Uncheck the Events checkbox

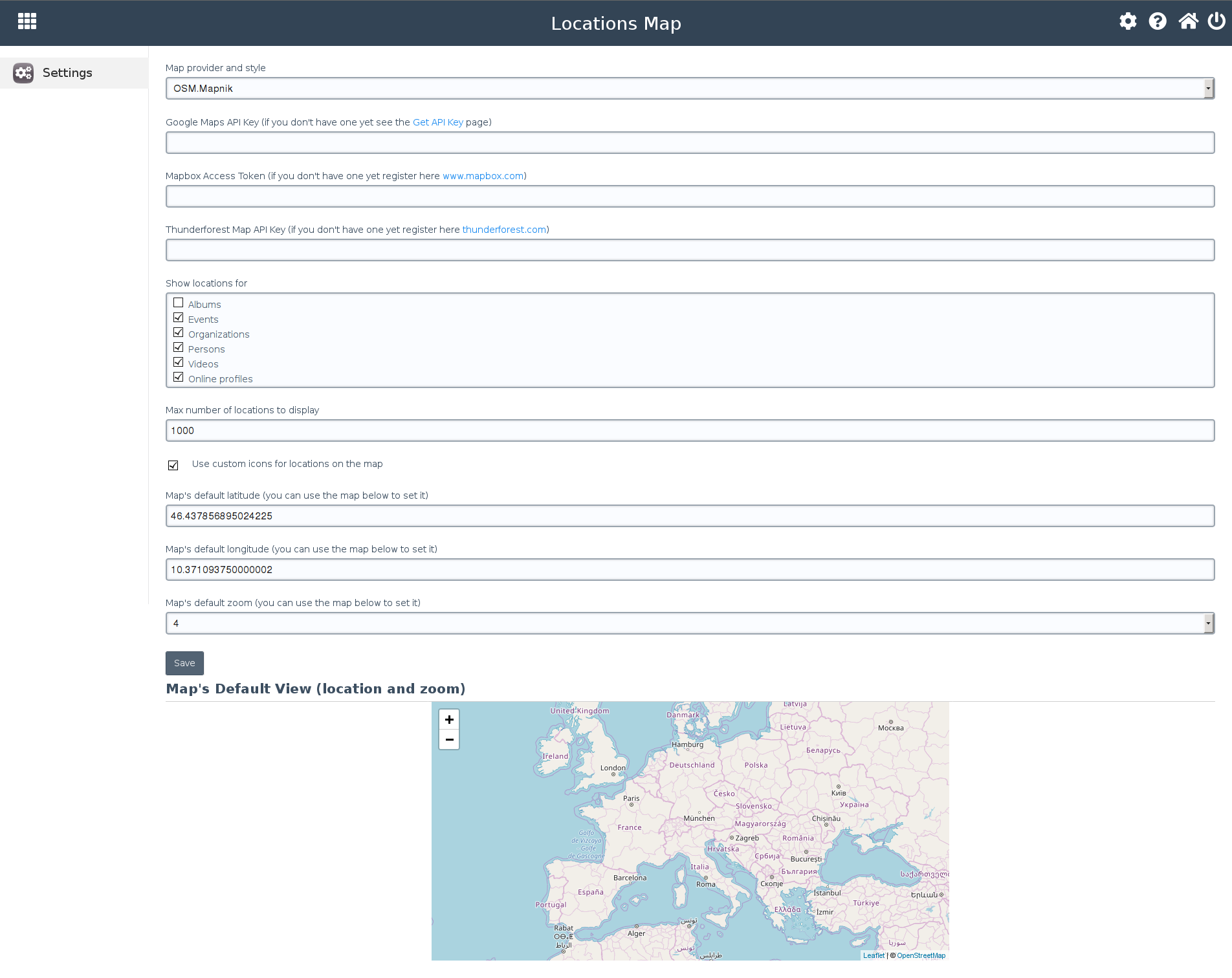[x=179, y=318]
